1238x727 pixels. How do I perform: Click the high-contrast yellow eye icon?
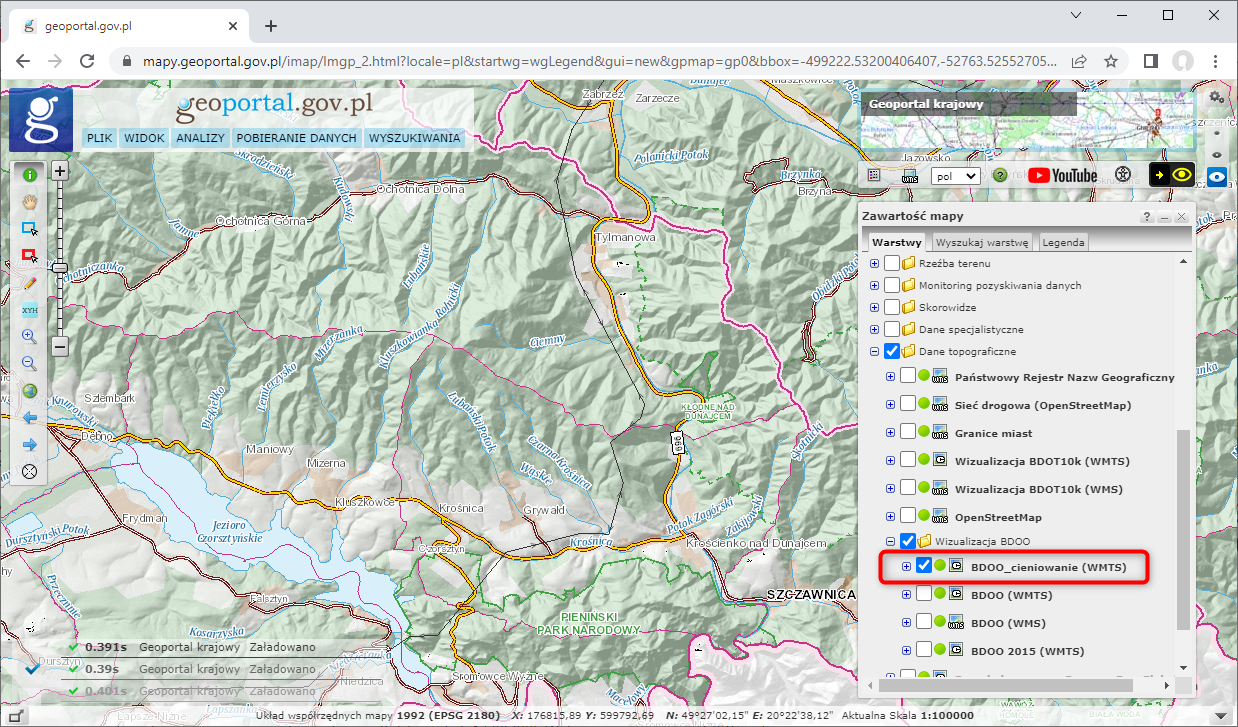pyautogui.click(x=1172, y=175)
